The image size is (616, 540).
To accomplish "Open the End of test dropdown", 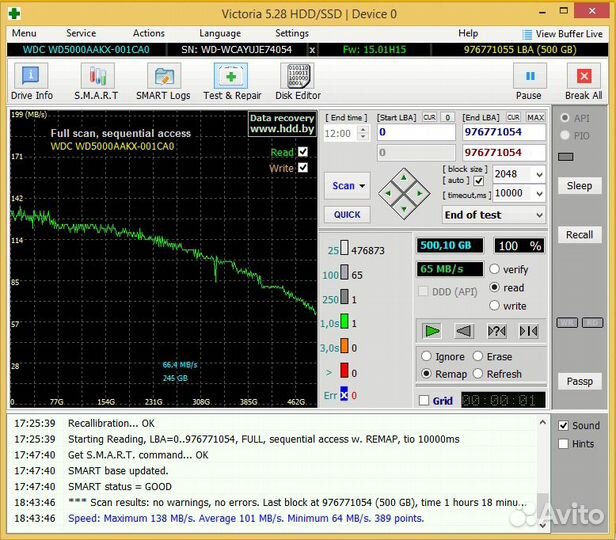I will coord(494,215).
